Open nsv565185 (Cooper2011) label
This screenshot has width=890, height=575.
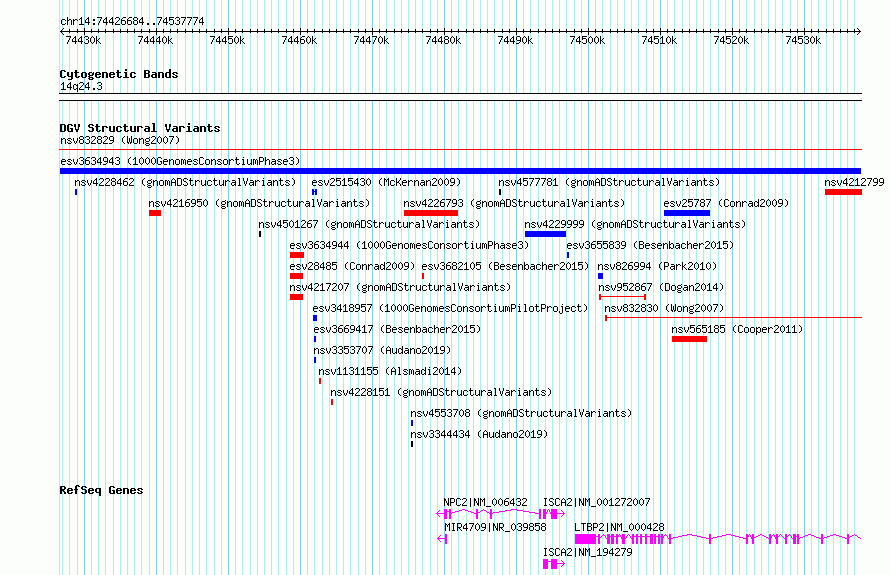[x=737, y=329]
